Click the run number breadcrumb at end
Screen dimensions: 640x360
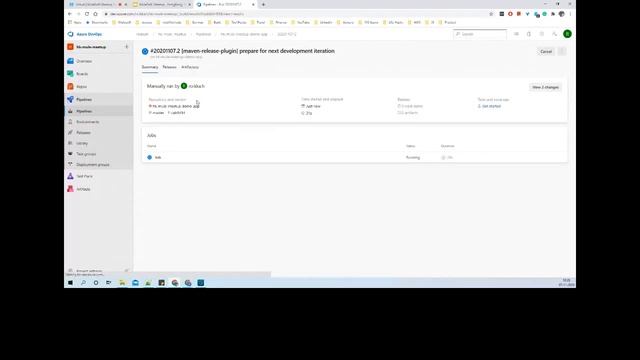(x=287, y=34)
